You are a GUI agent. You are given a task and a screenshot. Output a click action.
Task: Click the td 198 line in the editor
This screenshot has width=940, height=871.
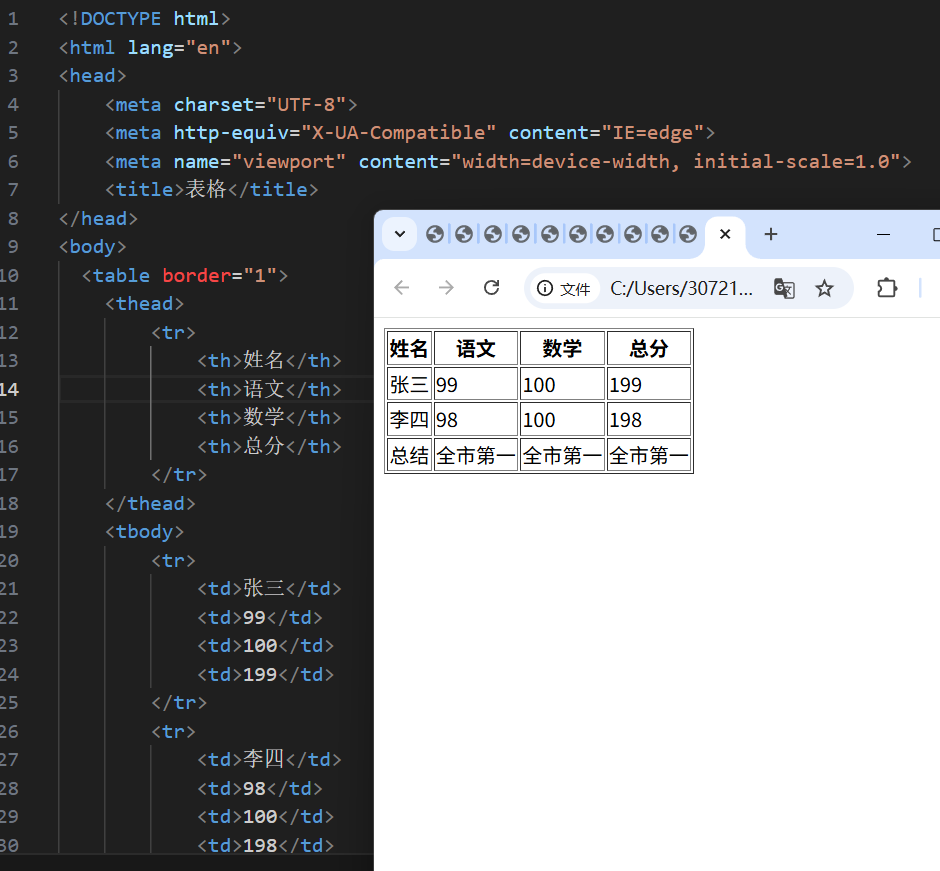(266, 845)
